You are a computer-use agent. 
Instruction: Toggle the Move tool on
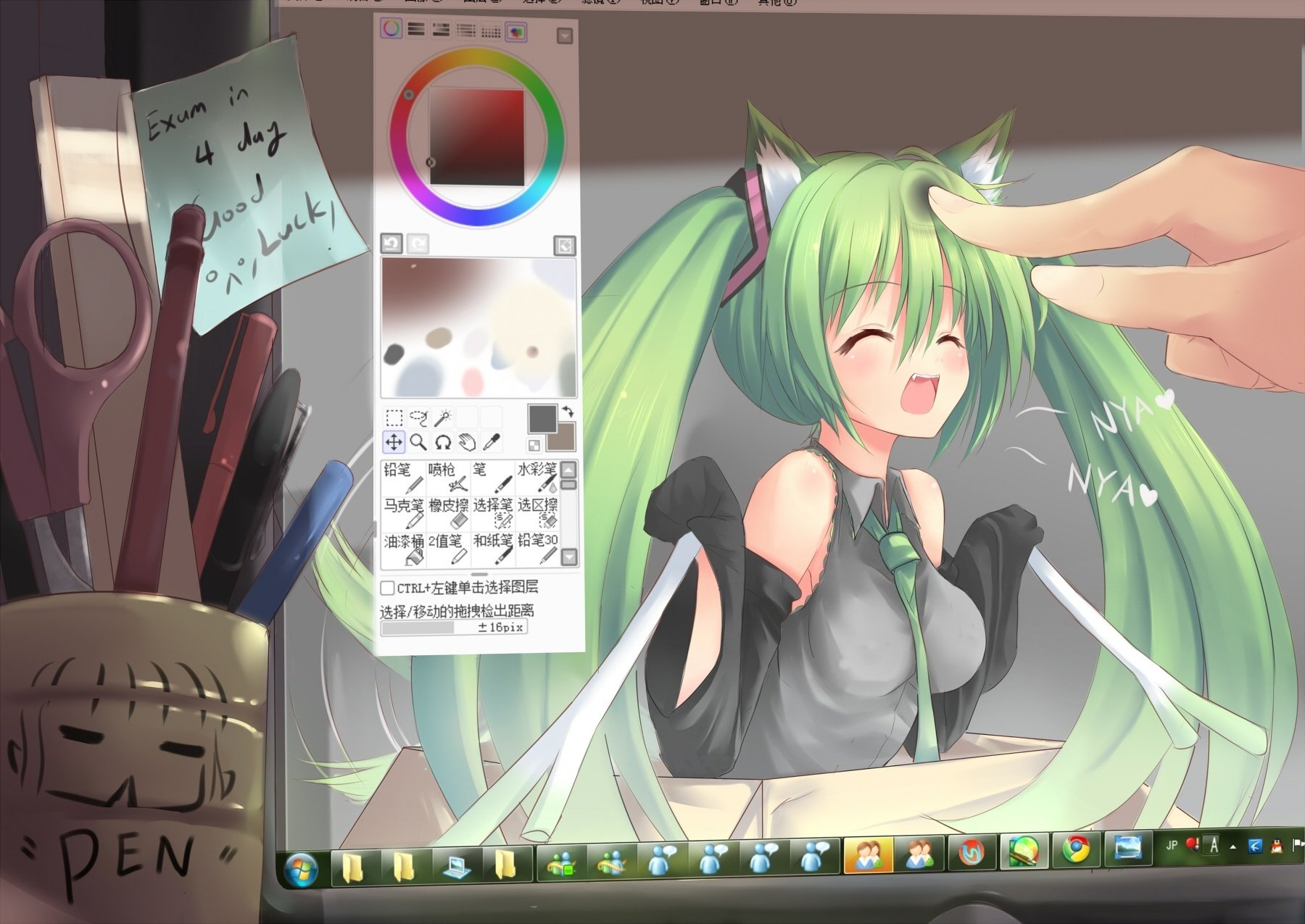(394, 442)
